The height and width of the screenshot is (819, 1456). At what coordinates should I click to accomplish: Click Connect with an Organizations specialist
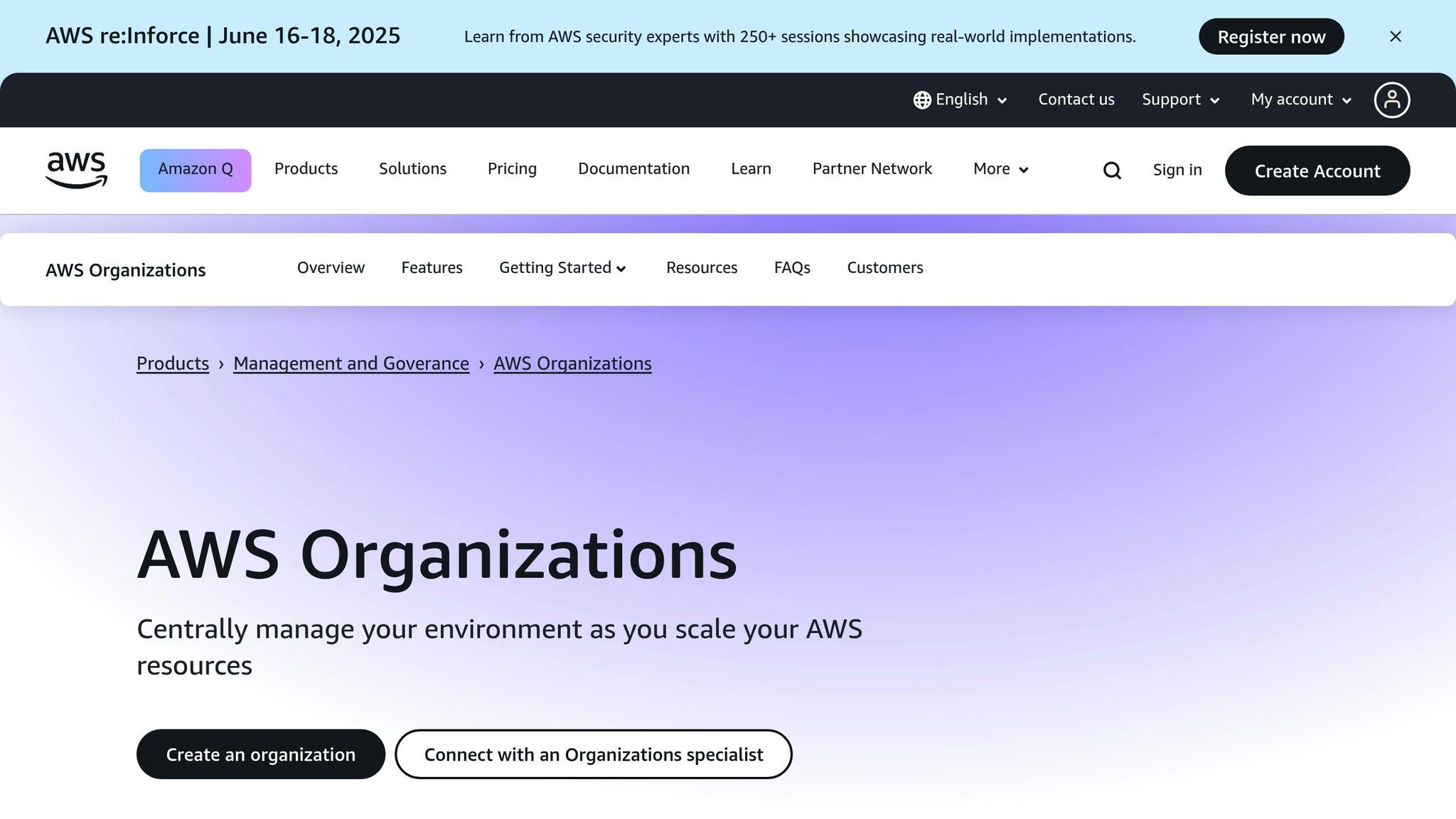tap(594, 754)
